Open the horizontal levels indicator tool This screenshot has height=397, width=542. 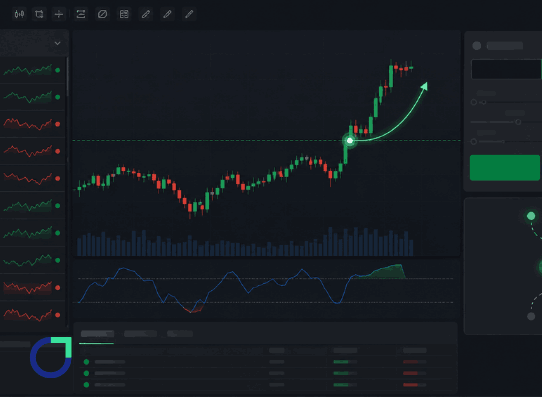point(81,14)
